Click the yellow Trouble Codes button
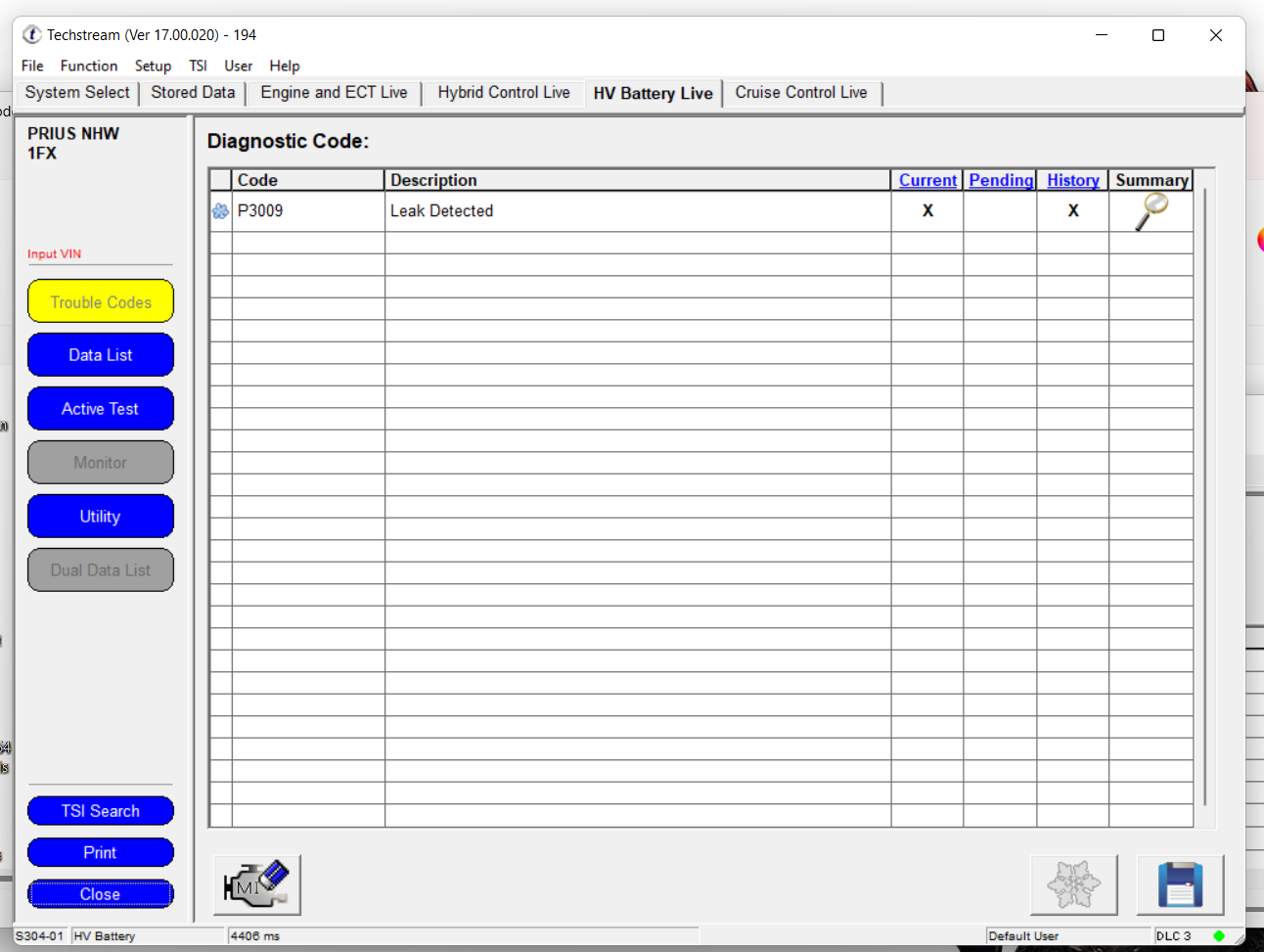Screen dimensions: 1264x952 (x=101, y=301)
